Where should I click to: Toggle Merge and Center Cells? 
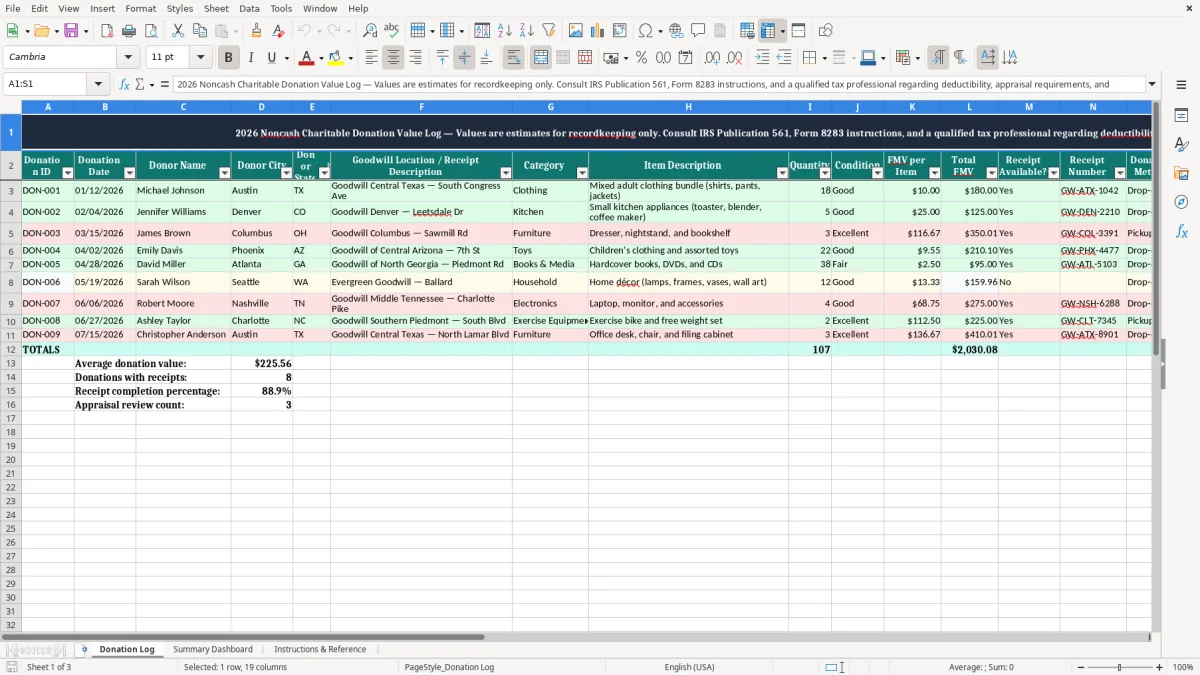tap(541, 58)
